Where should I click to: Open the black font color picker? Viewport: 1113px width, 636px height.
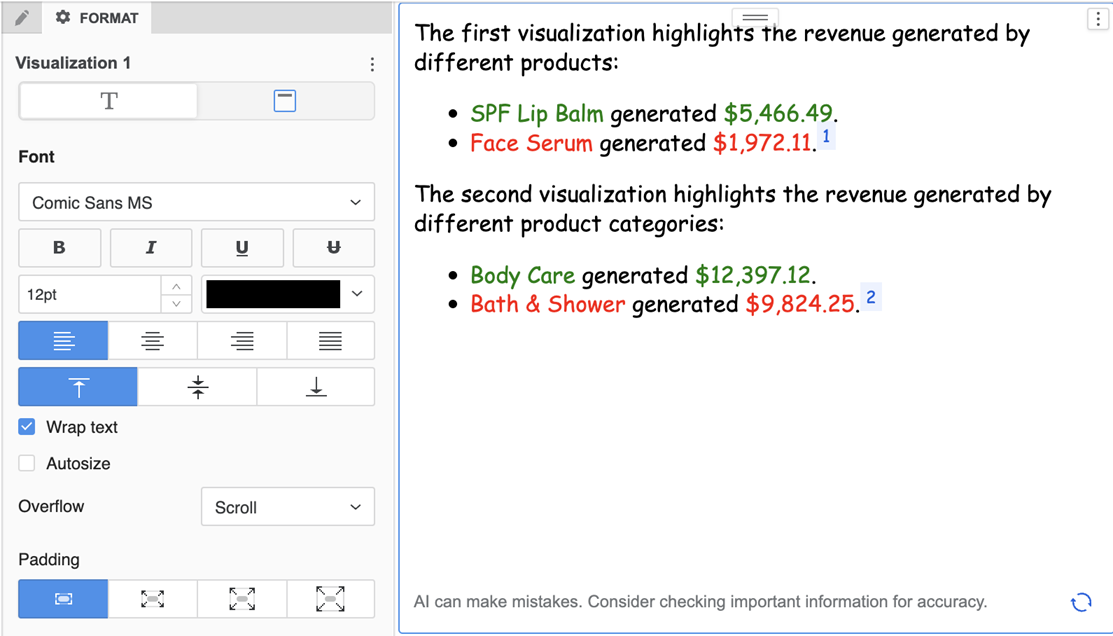click(x=287, y=294)
